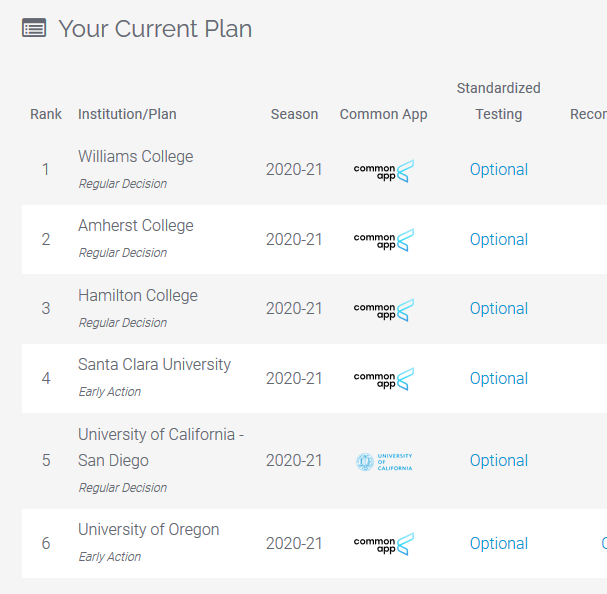Click the Common App column header
607x594 pixels.
point(384,114)
